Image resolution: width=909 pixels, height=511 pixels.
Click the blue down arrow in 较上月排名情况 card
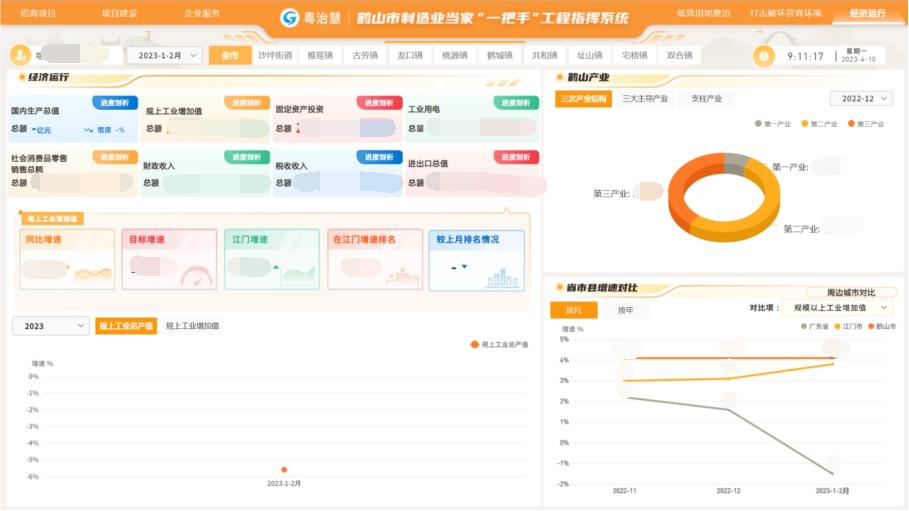pos(464,267)
